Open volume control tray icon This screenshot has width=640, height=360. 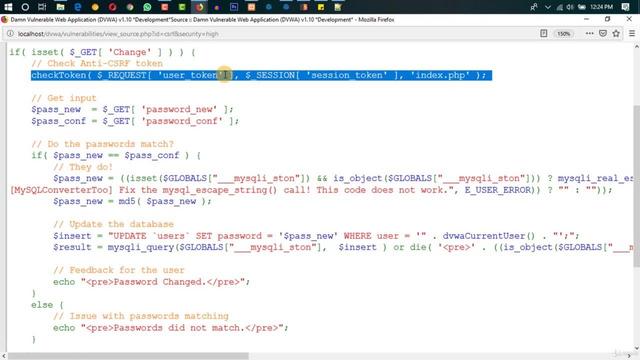tap(570, 7)
